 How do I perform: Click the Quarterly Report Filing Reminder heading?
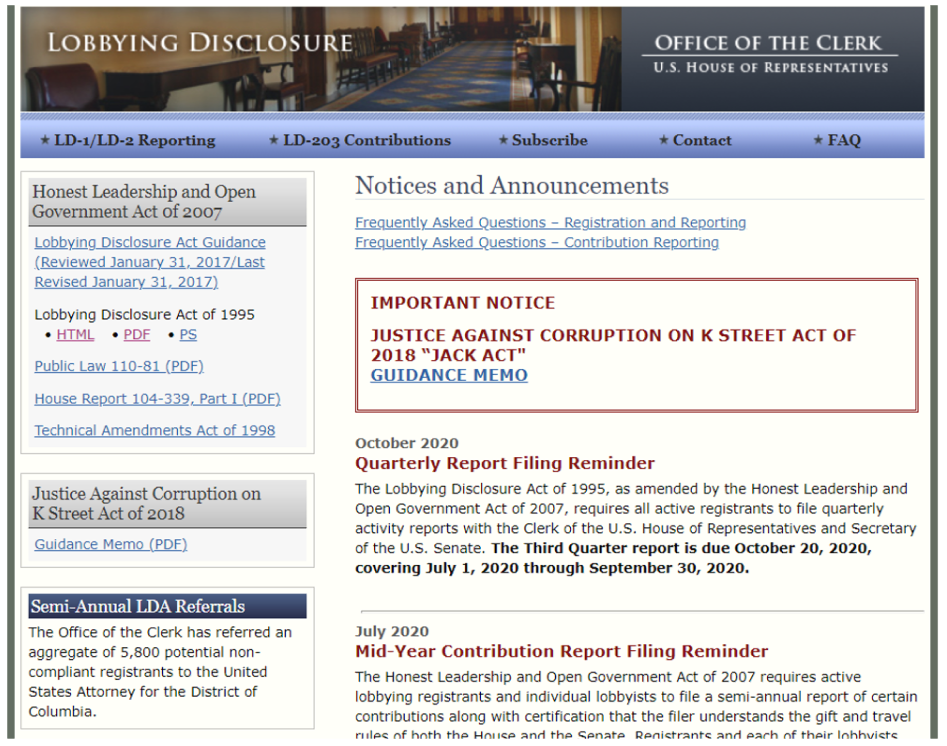click(x=504, y=463)
